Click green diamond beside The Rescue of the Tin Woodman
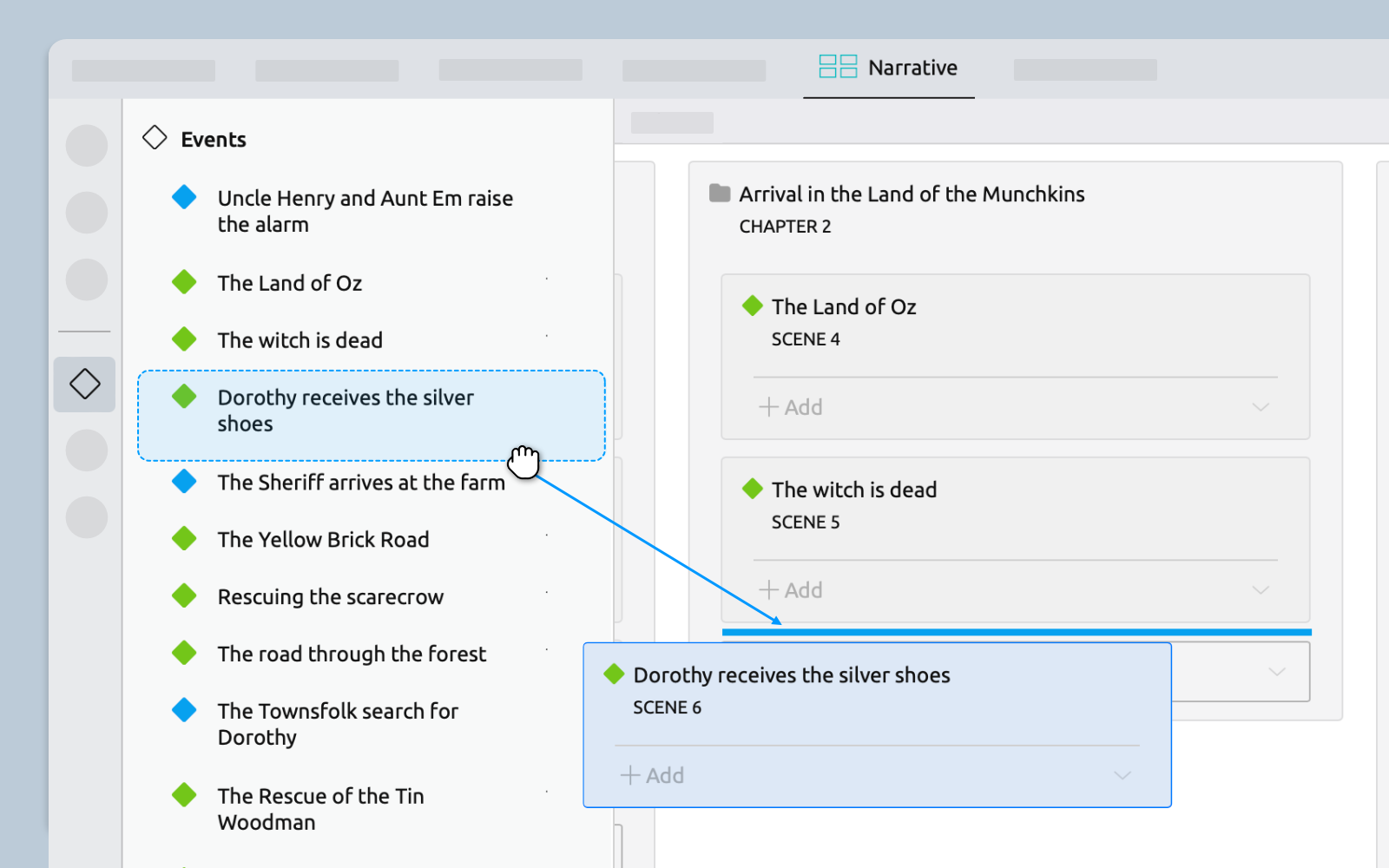 click(184, 794)
